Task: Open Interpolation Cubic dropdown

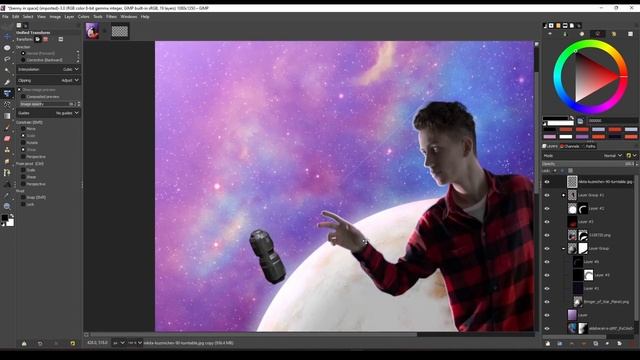Action: [x=48, y=69]
